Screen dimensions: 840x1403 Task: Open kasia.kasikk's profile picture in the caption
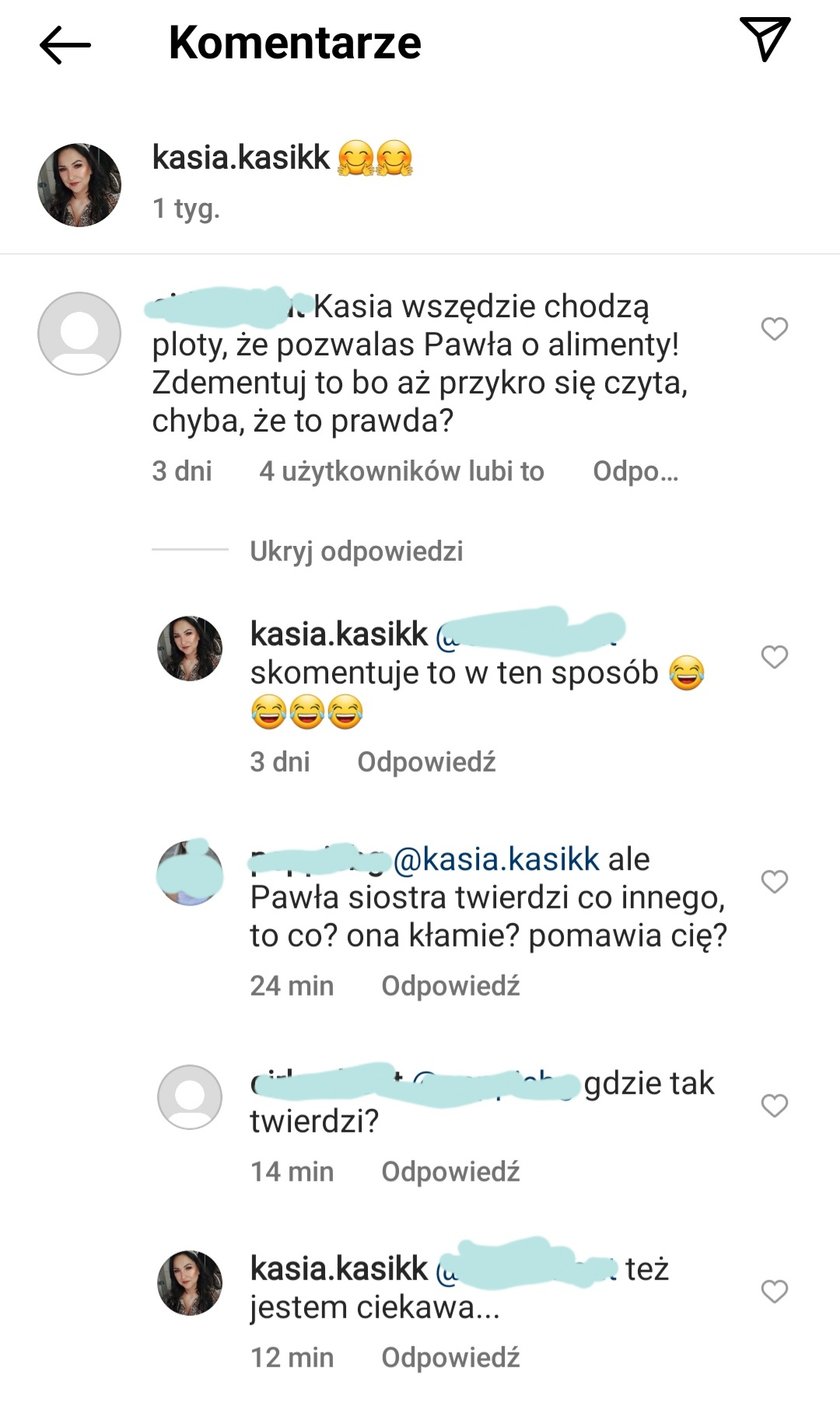[x=79, y=184]
